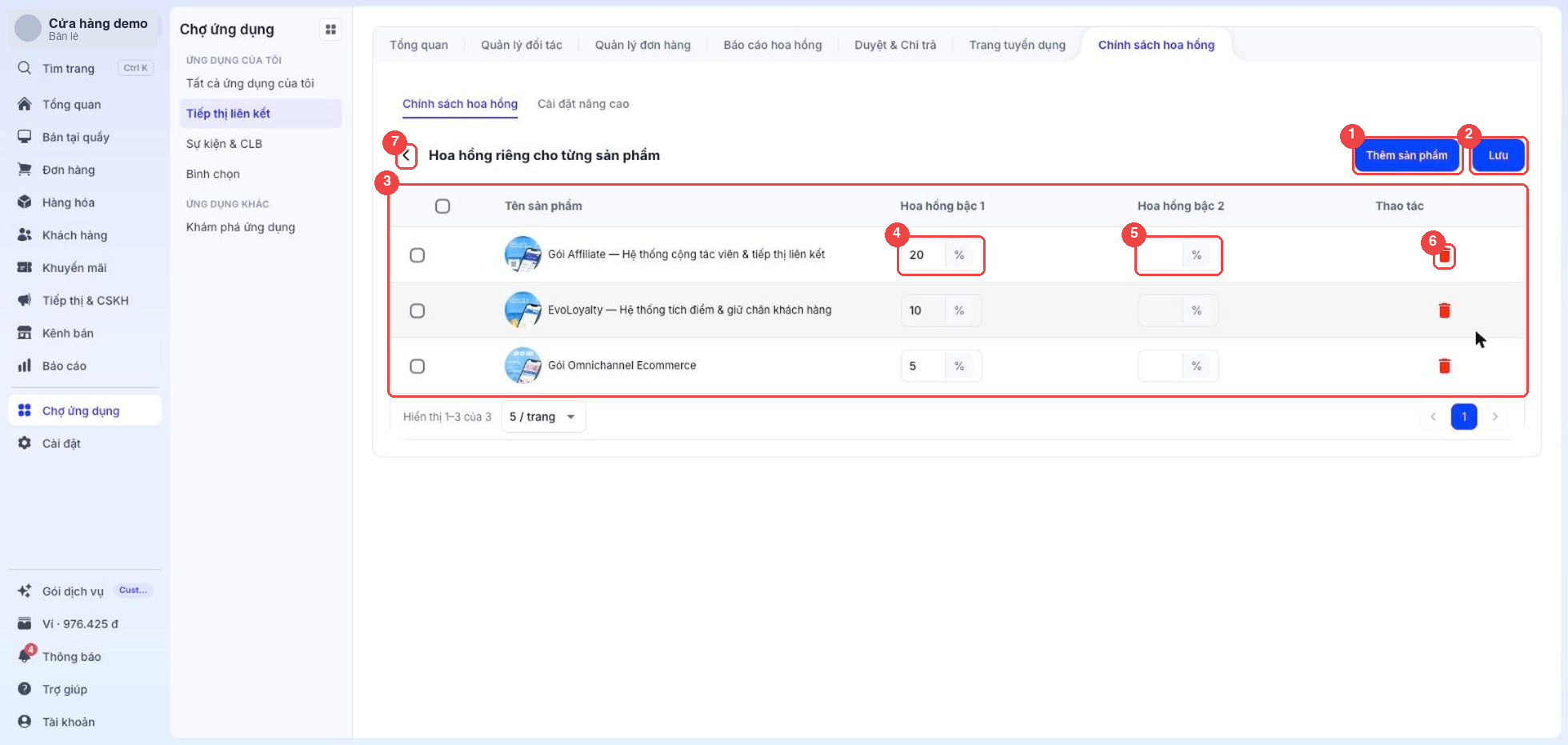1568x745 pixels.
Task: Delete the Gói Omnichannel Ecommerce row
Action: 1444,366
